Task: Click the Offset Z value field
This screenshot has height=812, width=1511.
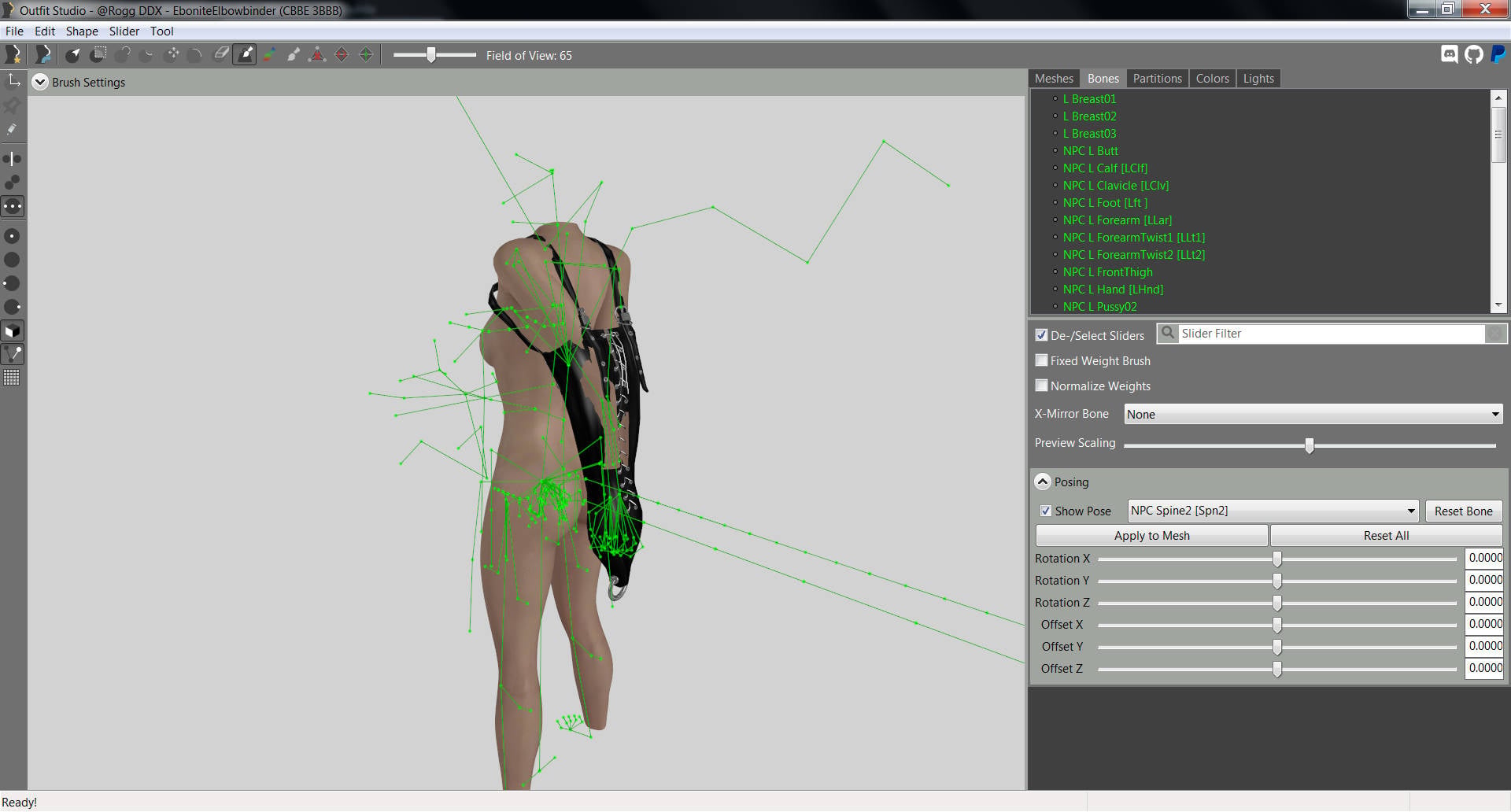Action: [x=1484, y=668]
